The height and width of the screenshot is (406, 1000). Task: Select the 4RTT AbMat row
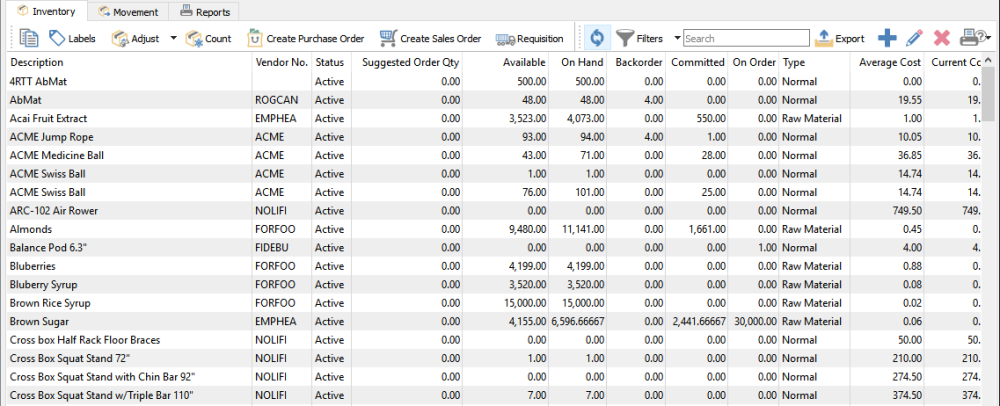[x=494, y=82]
